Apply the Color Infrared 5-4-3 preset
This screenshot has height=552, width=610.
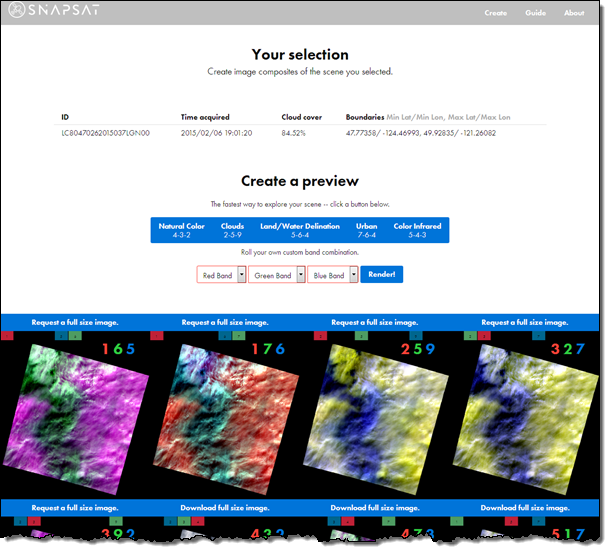tap(416, 230)
